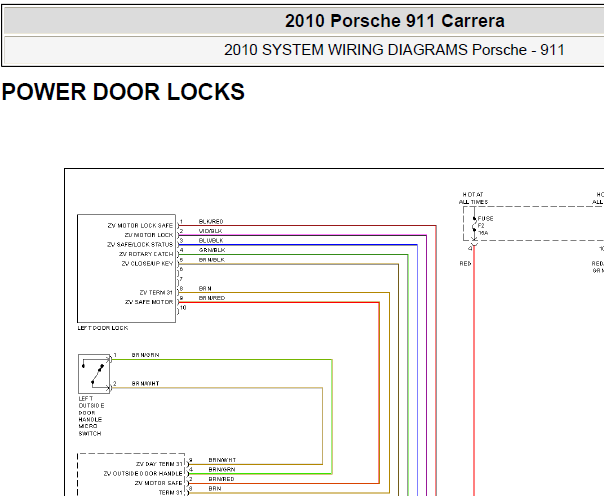Click the "GRN/BLK" wire color label

pyautogui.click(x=212, y=250)
